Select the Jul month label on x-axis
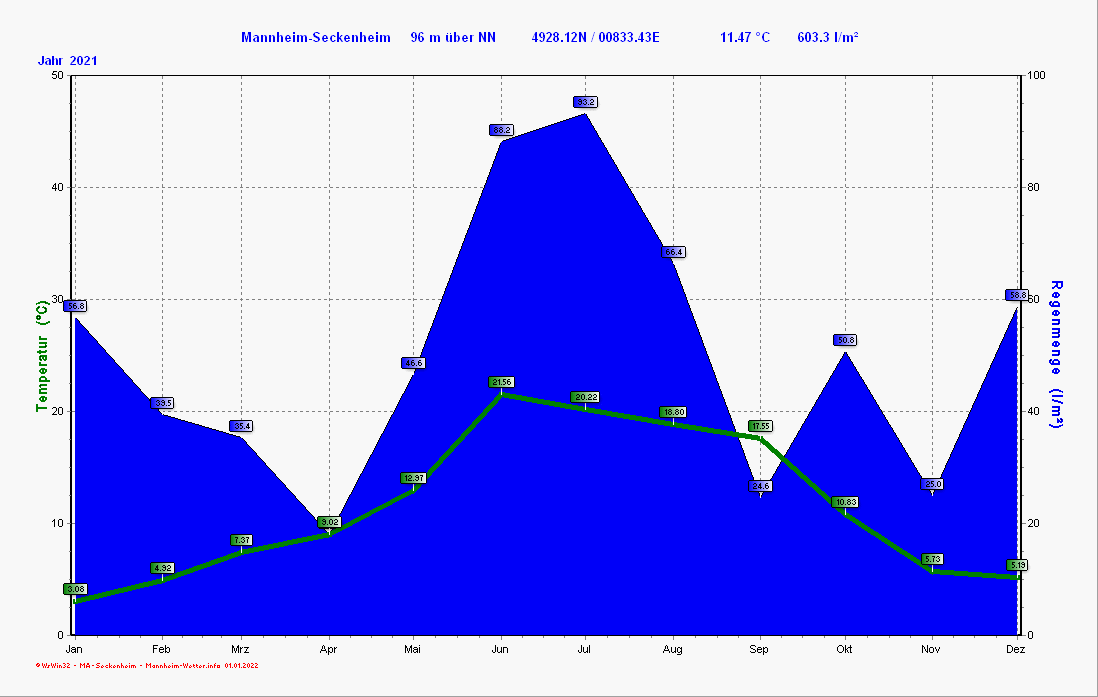This screenshot has width=1098, height=697. [x=586, y=649]
